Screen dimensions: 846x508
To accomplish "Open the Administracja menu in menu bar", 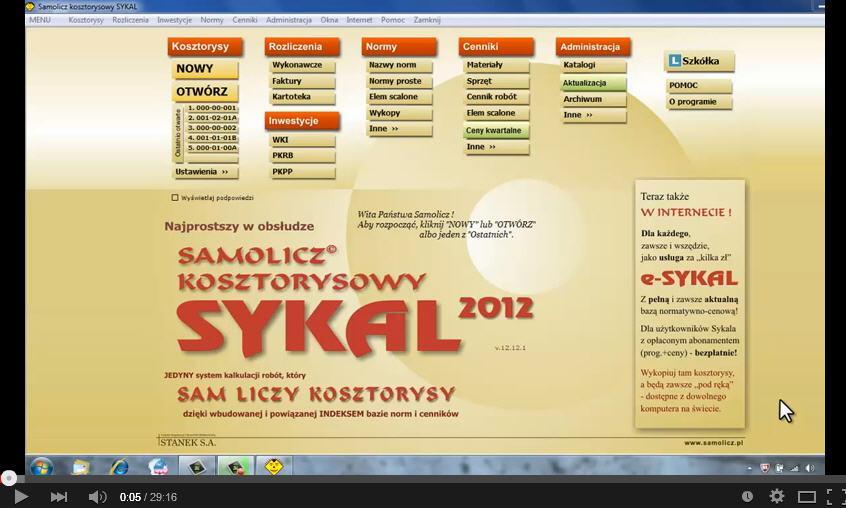I will point(289,20).
